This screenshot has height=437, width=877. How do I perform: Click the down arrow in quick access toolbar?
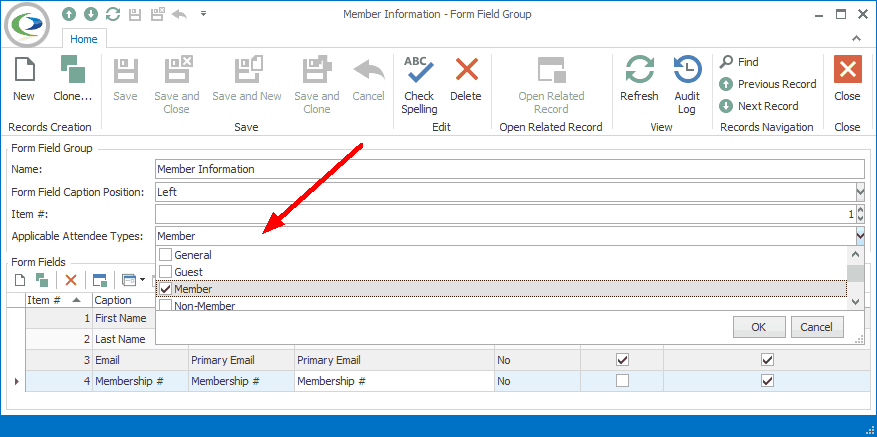91,14
